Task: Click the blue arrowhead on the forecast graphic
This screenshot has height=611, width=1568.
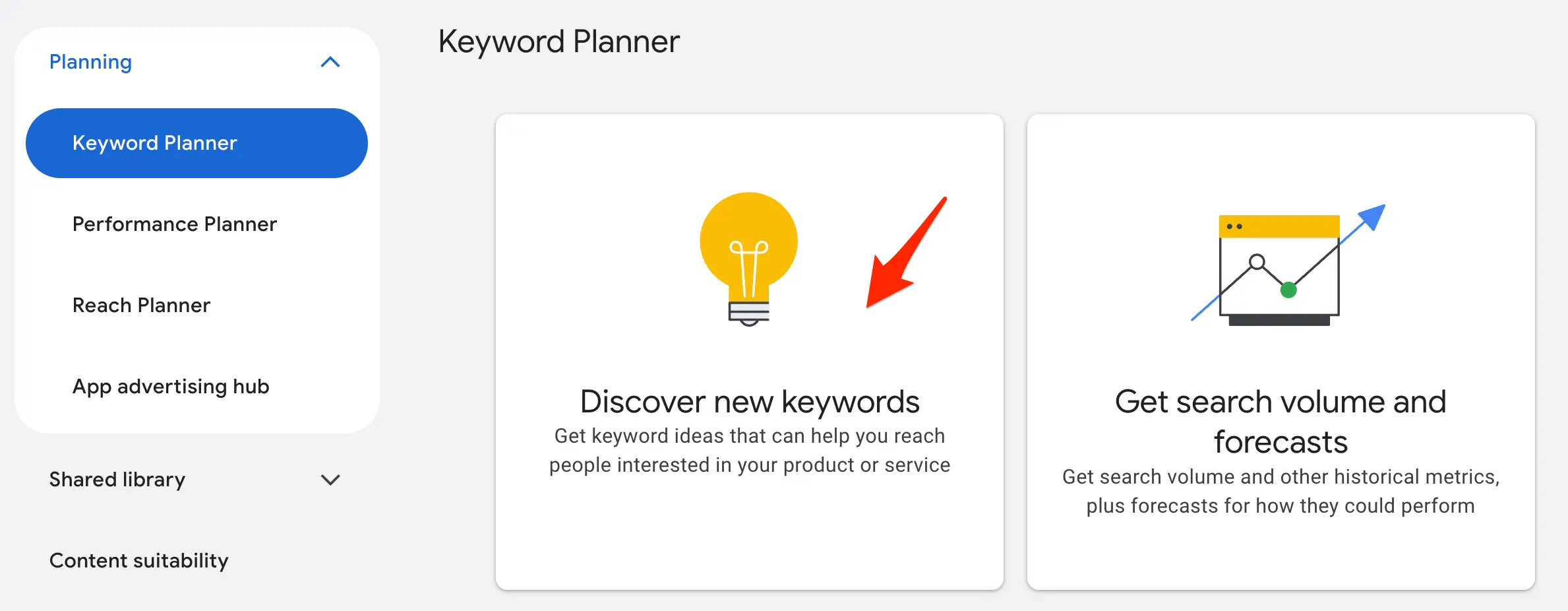Action: (1373, 217)
